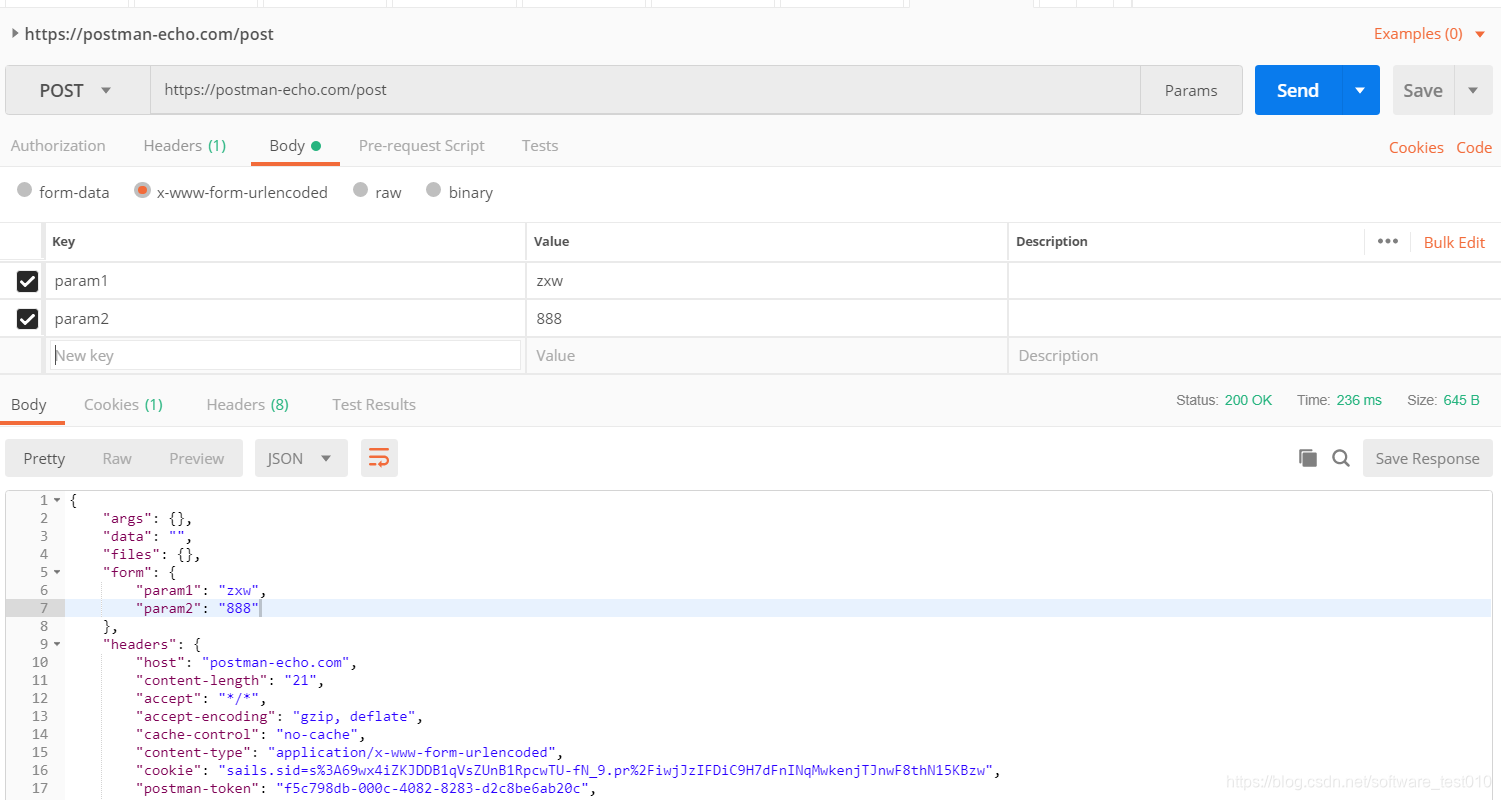Uncheck the param2 row checkbox
This screenshot has width=1501, height=800.
click(x=27, y=319)
